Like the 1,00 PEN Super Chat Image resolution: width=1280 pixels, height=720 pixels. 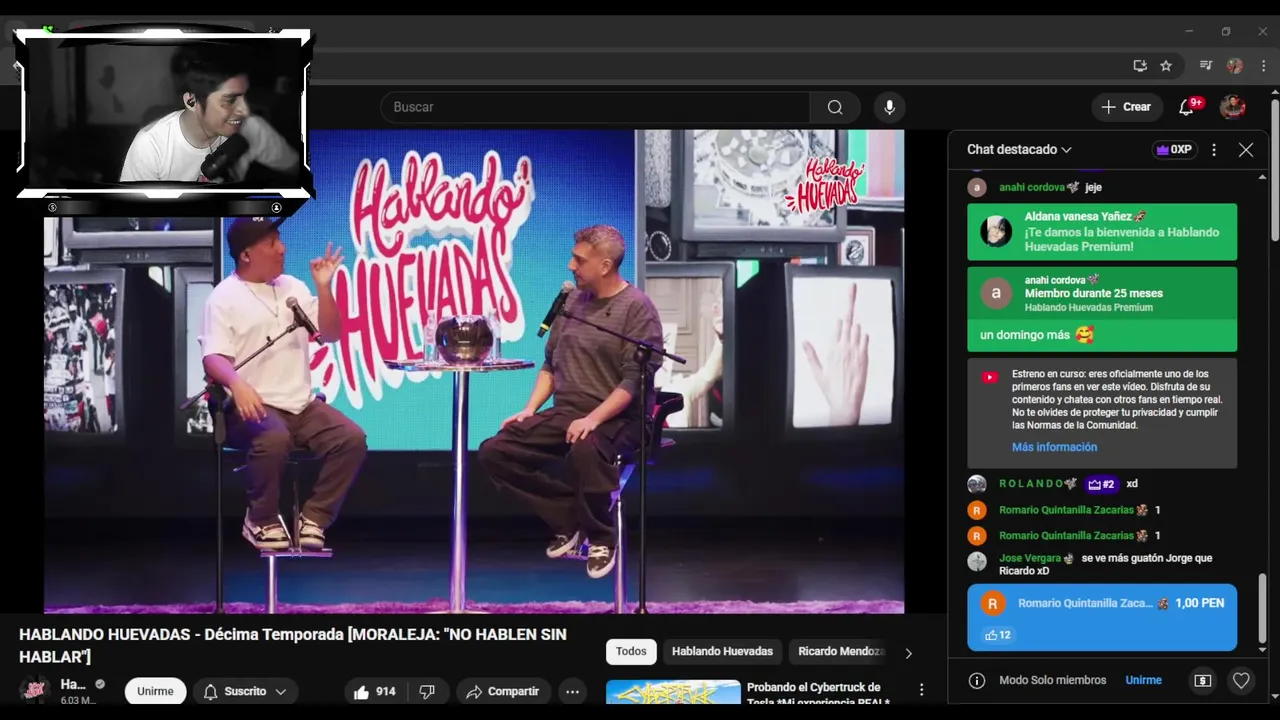tap(997, 635)
